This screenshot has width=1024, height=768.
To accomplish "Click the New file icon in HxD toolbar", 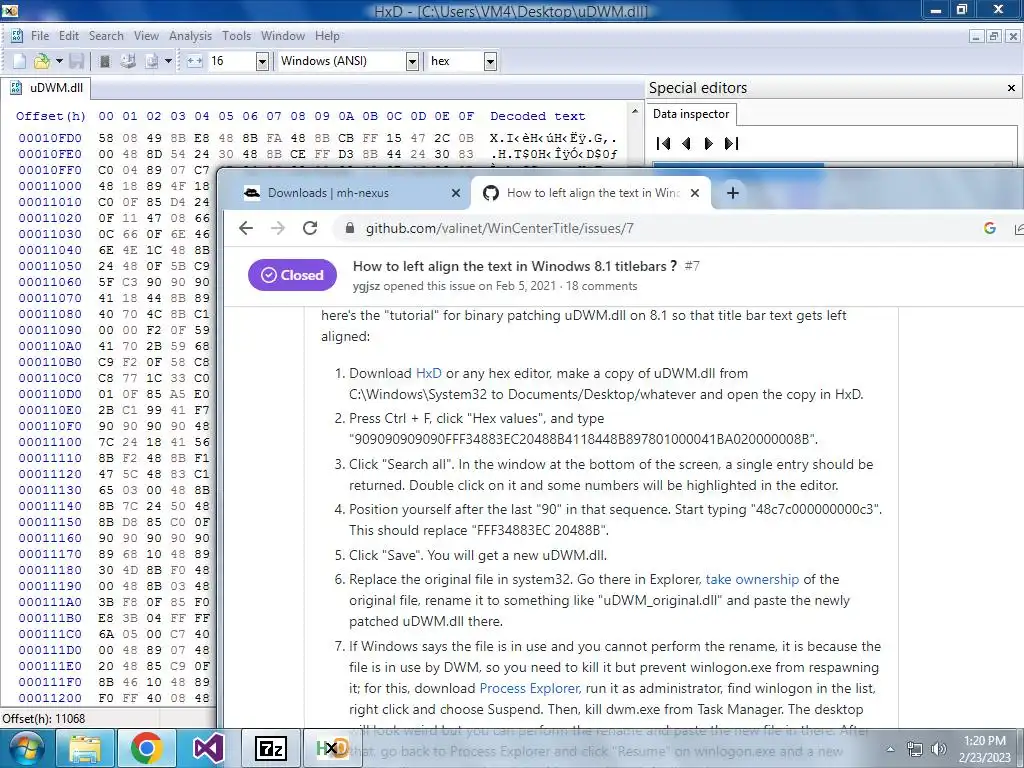I will click(x=20, y=61).
